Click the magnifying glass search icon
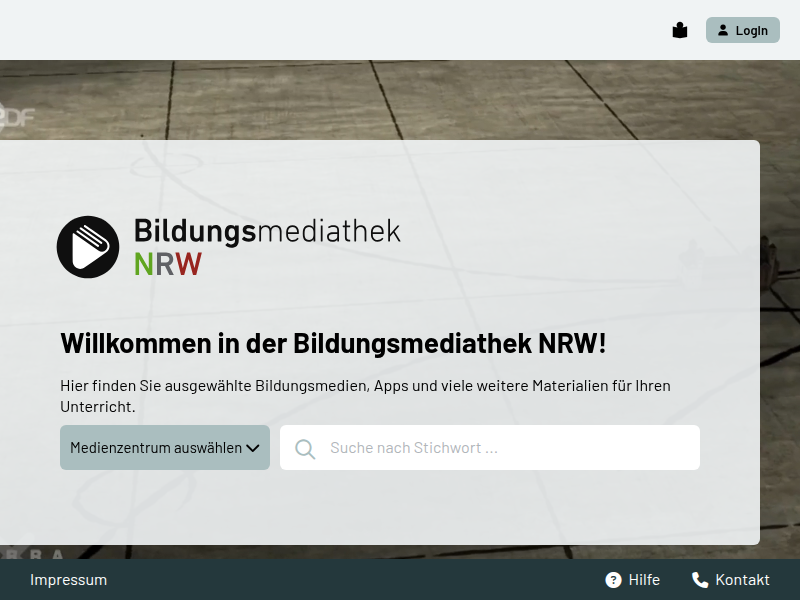Viewport: 800px width, 600px height. pos(305,449)
